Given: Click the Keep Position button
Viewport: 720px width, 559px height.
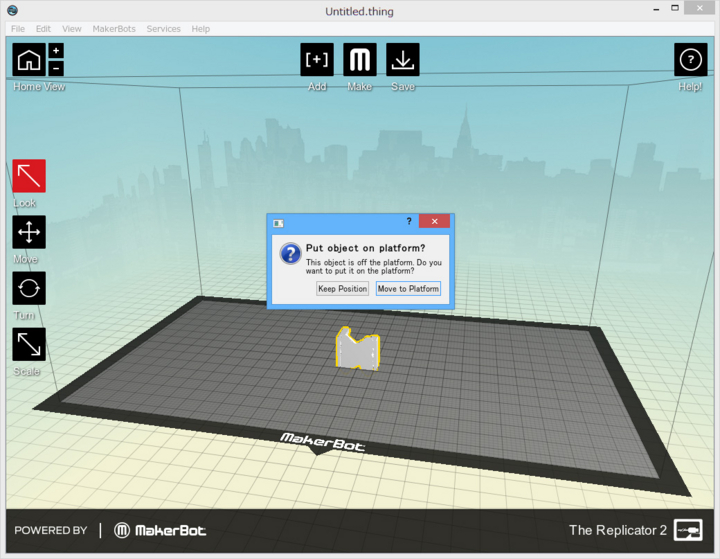Looking at the screenshot, I should [343, 288].
